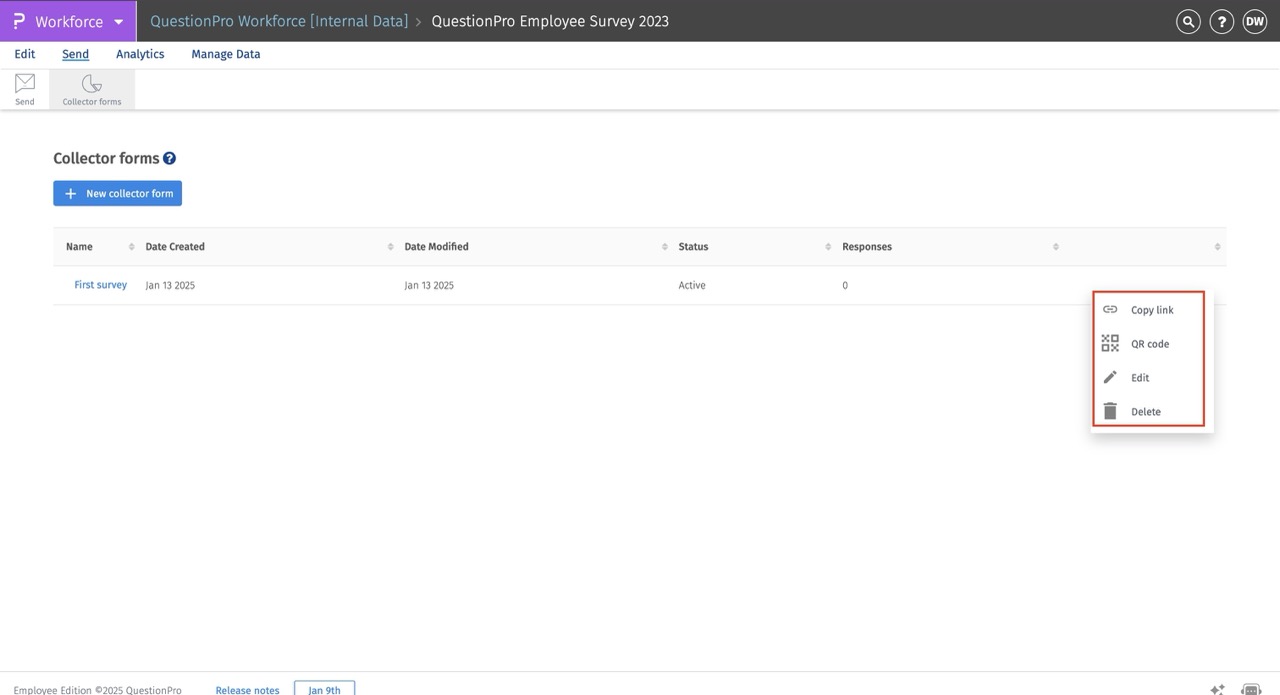This screenshot has height=695, width=1280.
Task: Switch to the Send tab
Action: [x=75, y=54]
